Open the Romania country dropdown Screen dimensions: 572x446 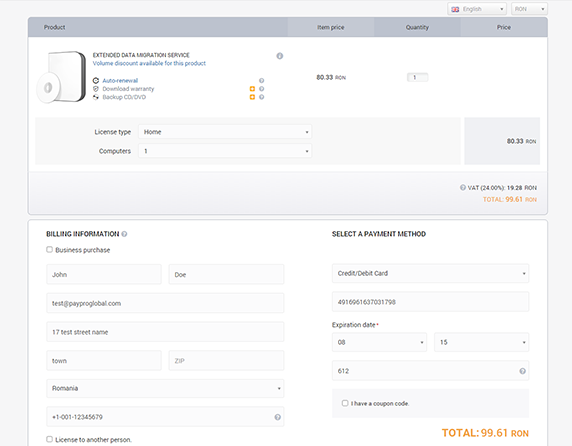click(x=165, y=388)
